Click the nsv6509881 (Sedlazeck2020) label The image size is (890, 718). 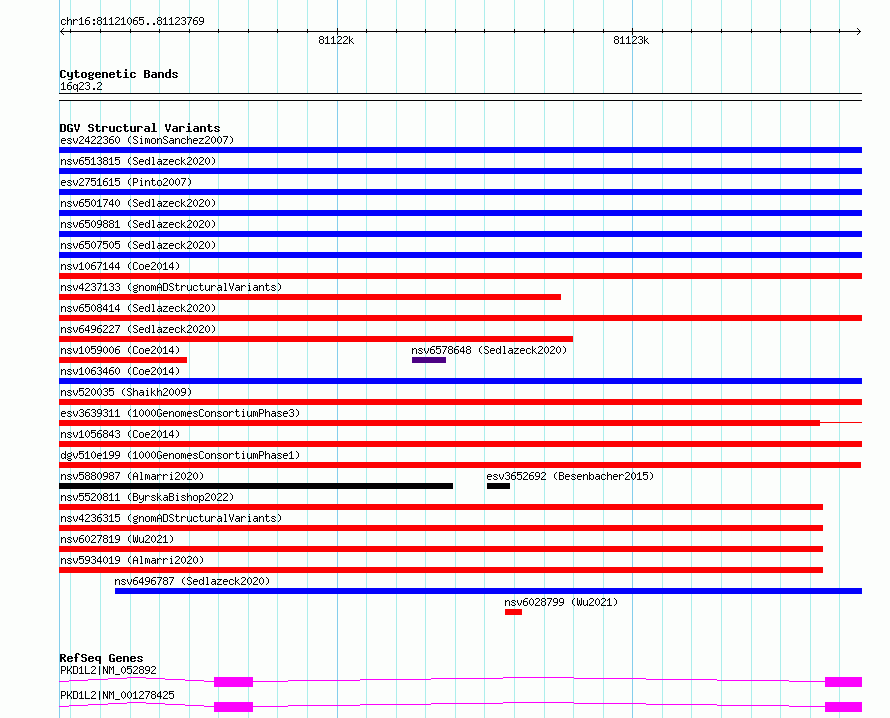click(x=138, y=224)
